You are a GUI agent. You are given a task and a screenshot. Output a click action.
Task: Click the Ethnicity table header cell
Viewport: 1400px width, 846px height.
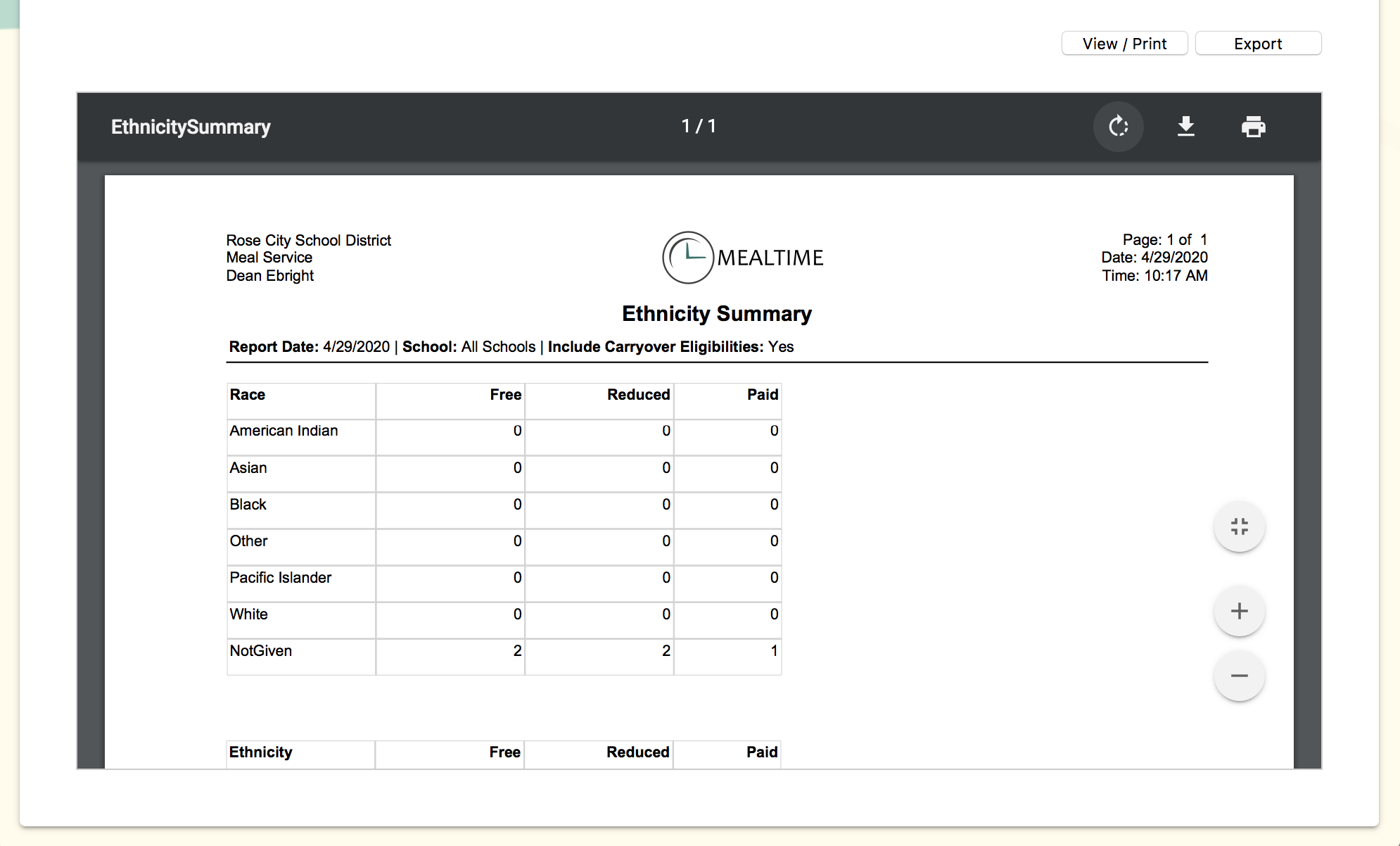(x=261, y=752)
